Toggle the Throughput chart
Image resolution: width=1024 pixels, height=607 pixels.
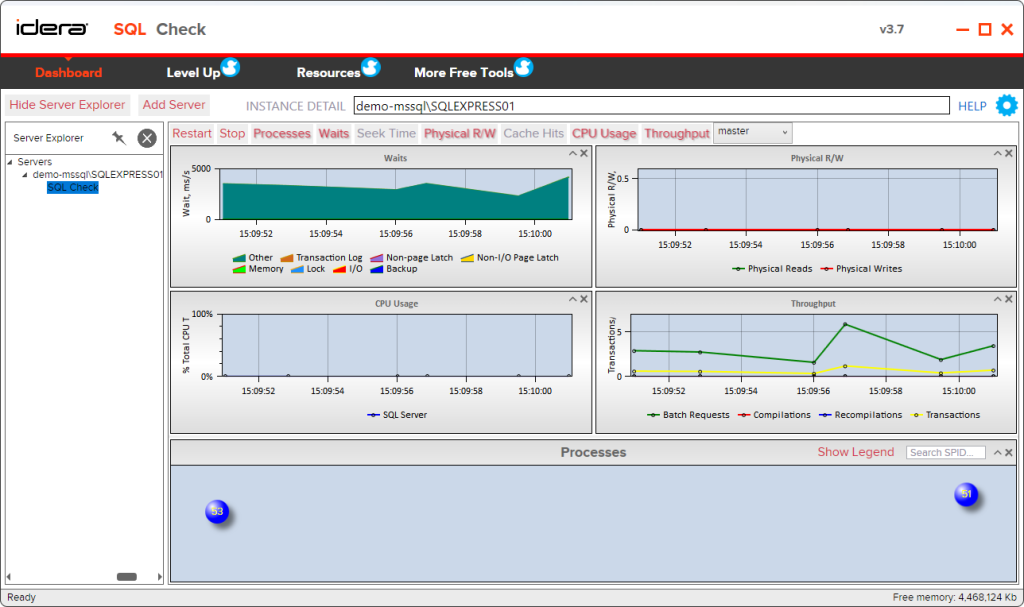click(x=677, y=133)
